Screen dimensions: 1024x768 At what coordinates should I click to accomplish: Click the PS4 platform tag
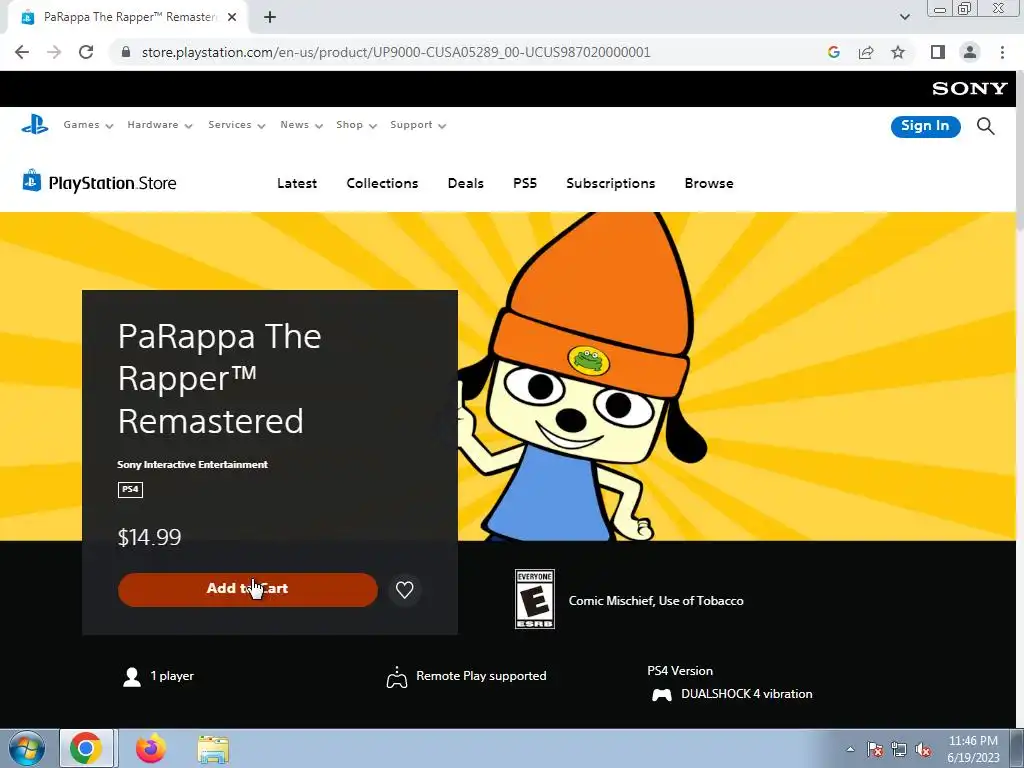click(130, 489)
